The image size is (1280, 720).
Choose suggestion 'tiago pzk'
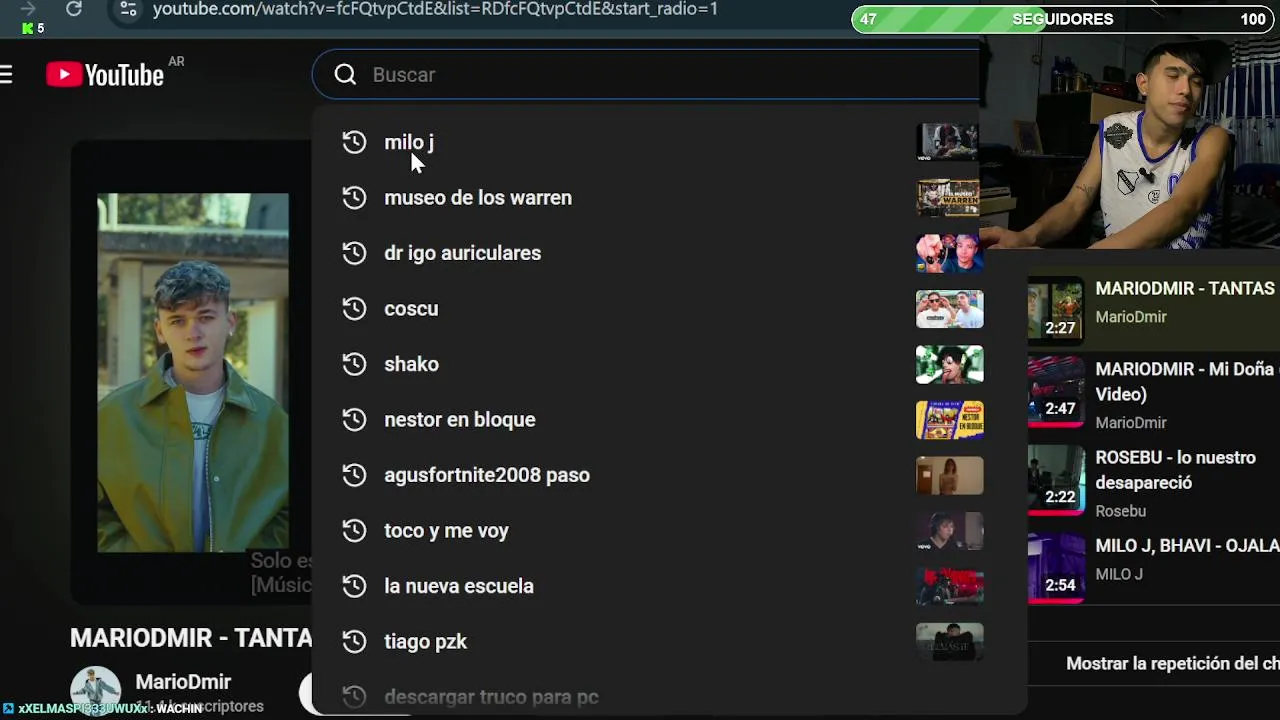click(425, 642)
